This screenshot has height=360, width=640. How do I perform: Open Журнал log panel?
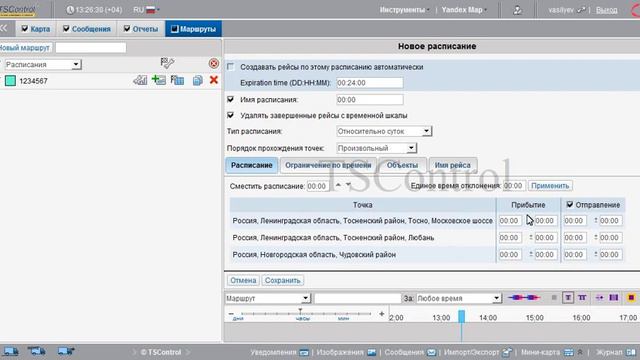(616, 352)
